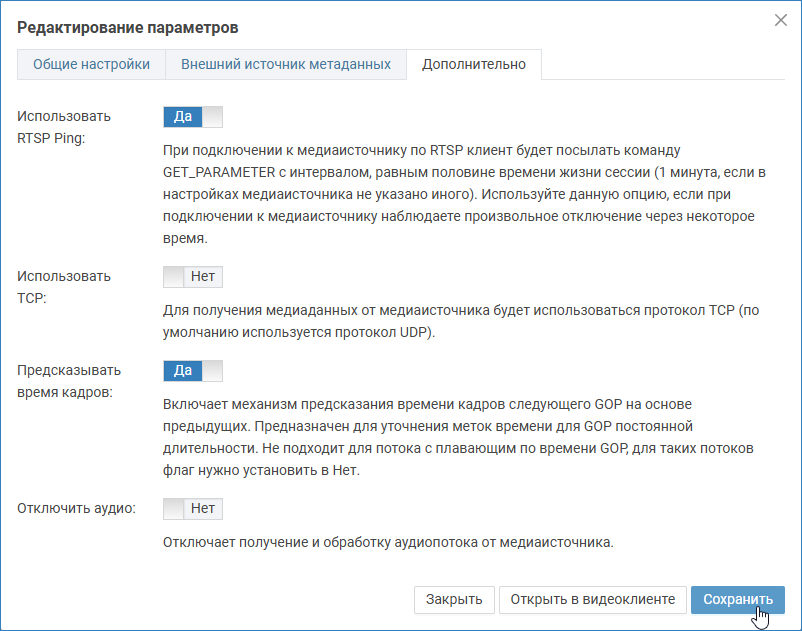The height and width of the screenshot is (631, 802).
Task: Click the Использовать TCP label
Action: [x=64, y=287]
